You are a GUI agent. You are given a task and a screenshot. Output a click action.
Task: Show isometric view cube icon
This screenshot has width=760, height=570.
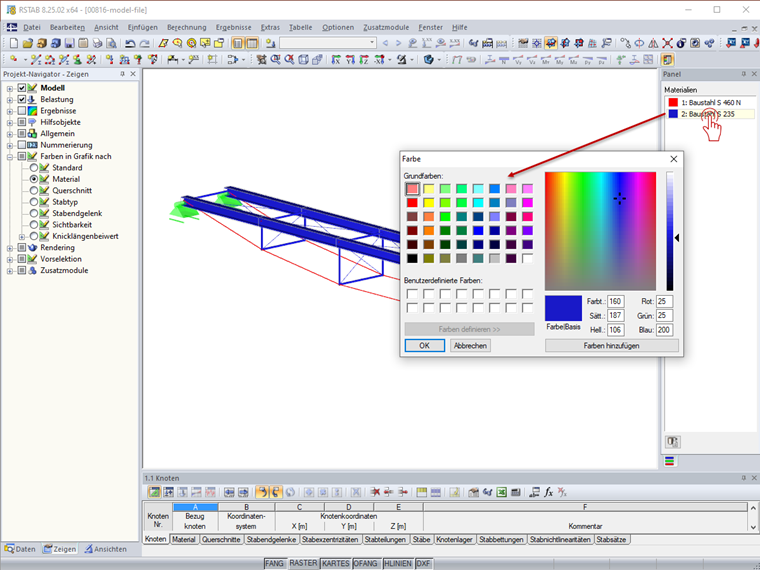click(x=304, y=60)
